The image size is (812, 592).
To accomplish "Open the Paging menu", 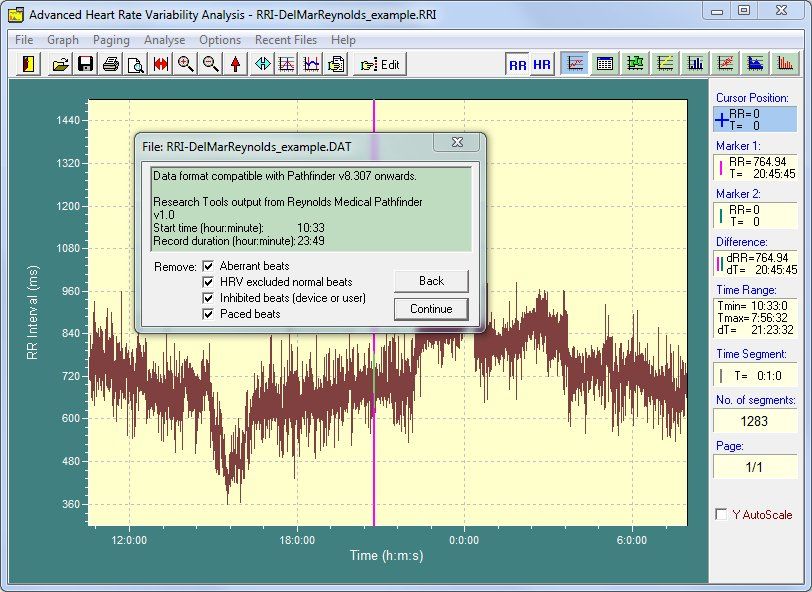I will tap(111, 40).
